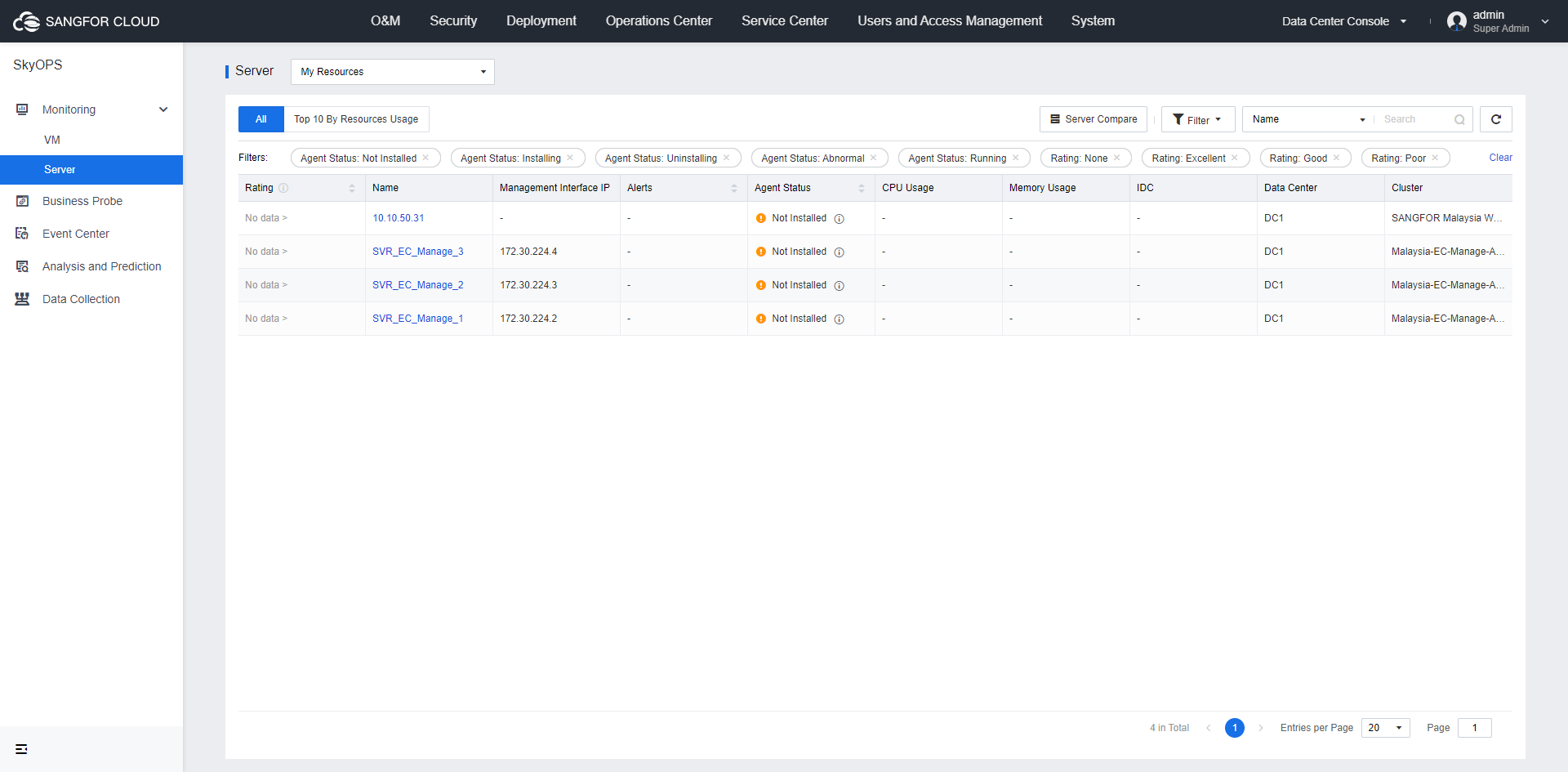
Task: Remove the Agent Status: Installing filter
Action: tap(570, 158)
